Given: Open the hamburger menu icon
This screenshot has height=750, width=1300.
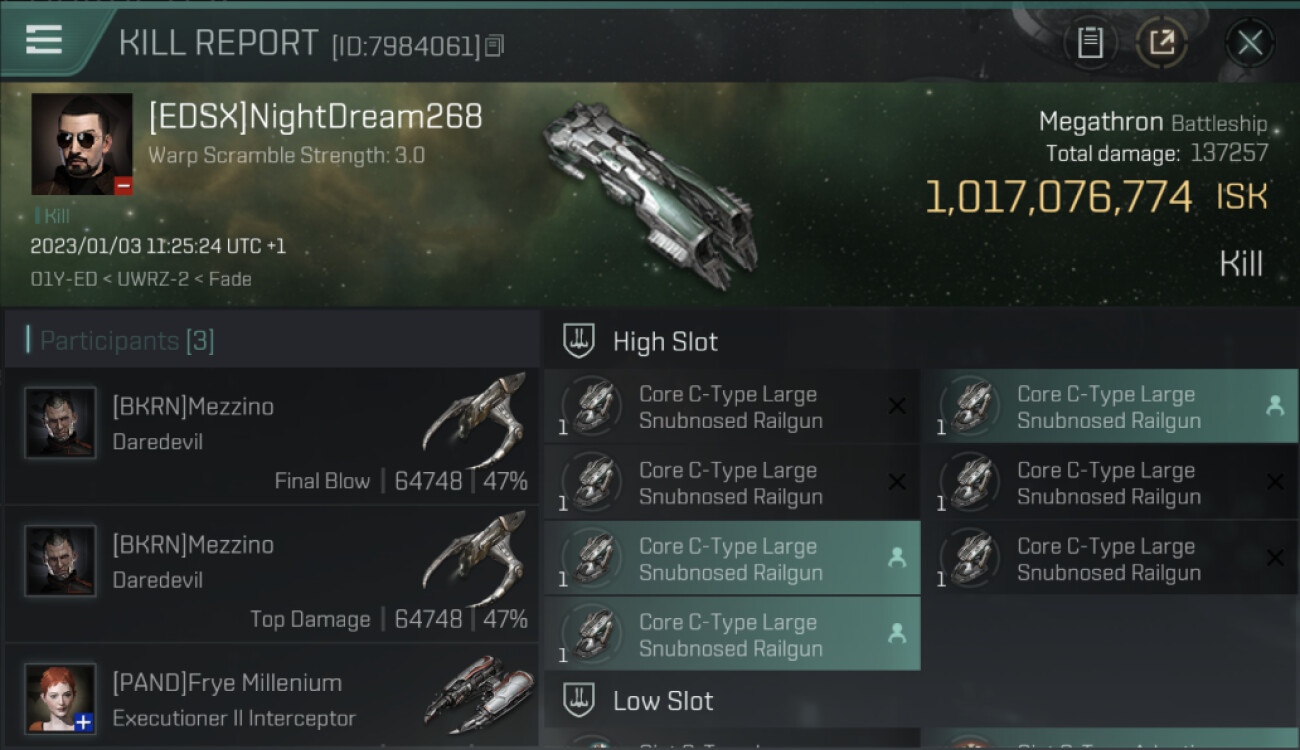Looking at the screenshot, I should pos(43,40).
